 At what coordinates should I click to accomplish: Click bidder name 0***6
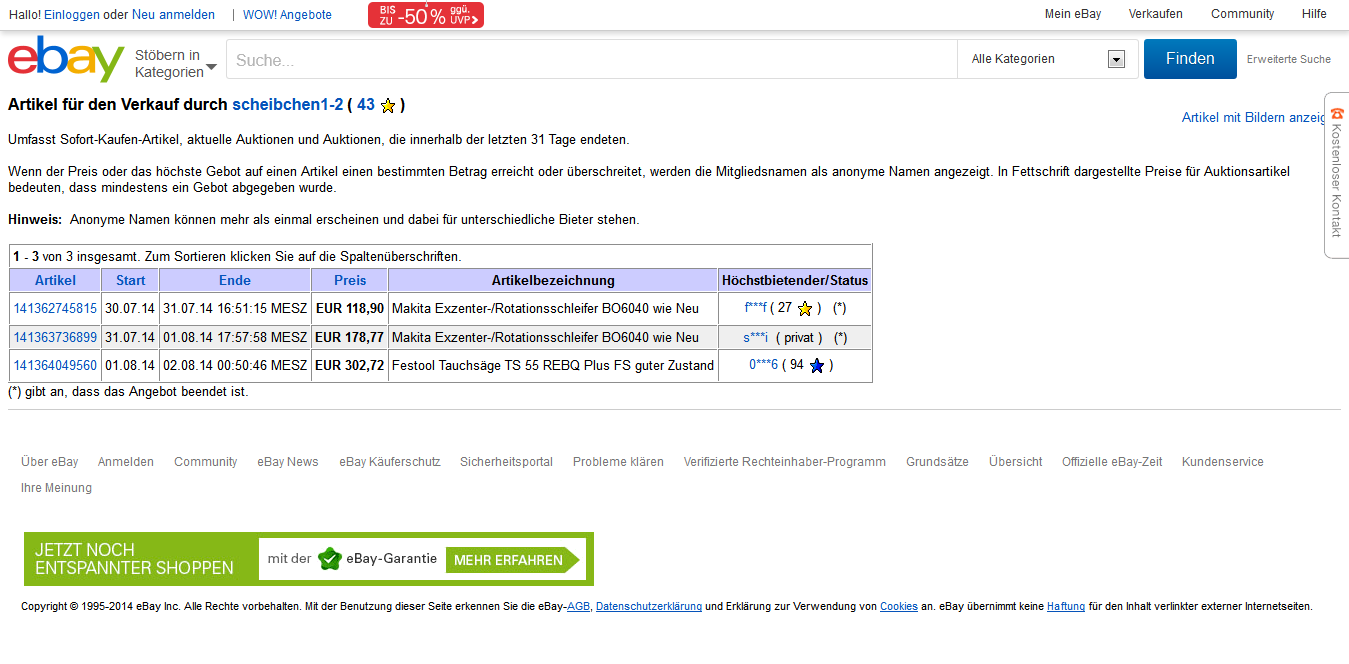click(763, 365)
